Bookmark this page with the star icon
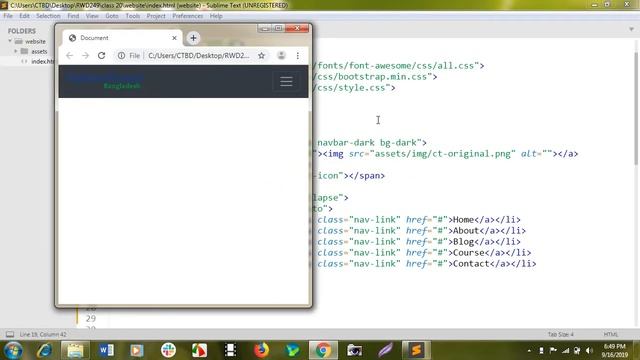Viewport: 640px width, 360px height. point(261,56)
